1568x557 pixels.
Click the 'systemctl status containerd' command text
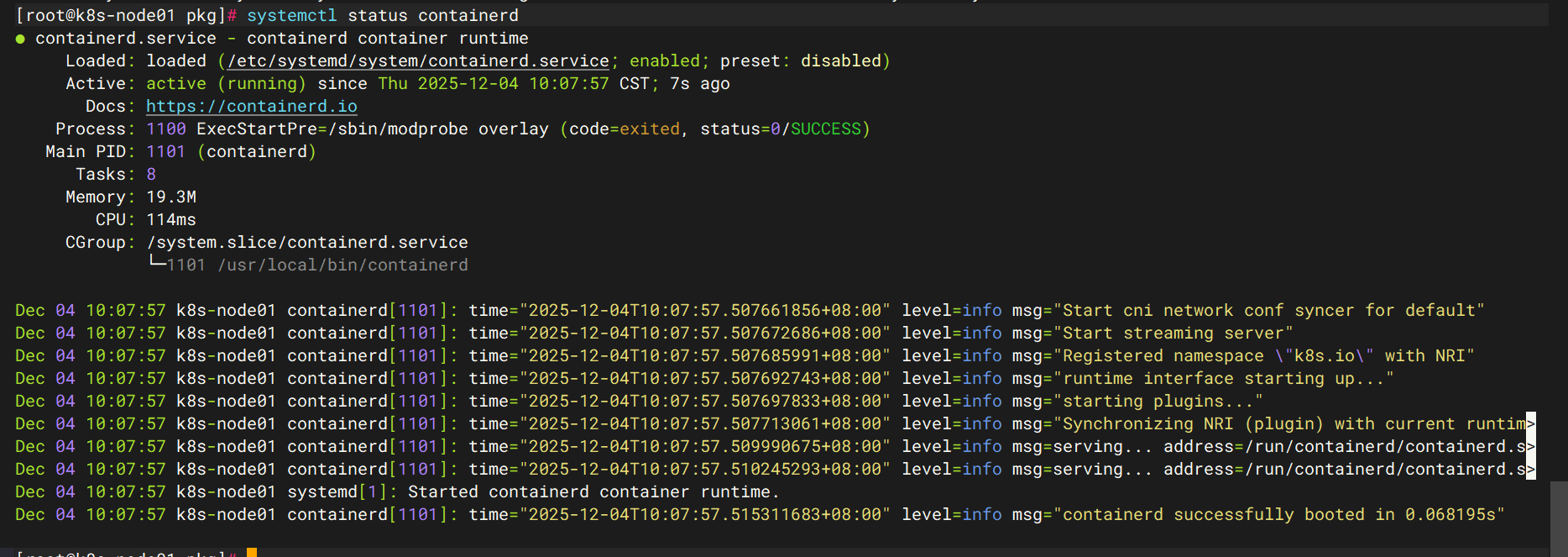coord(382,16)
